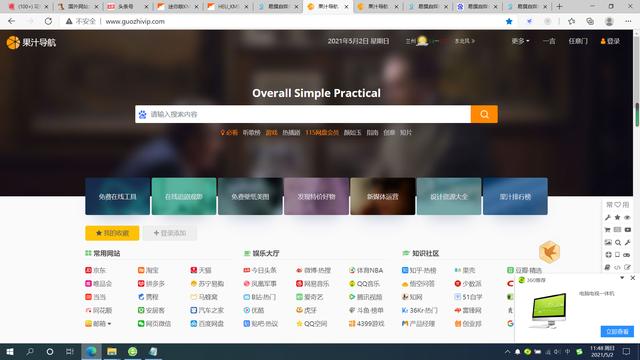Open 果汁排行榜 category card

point(515,196)
